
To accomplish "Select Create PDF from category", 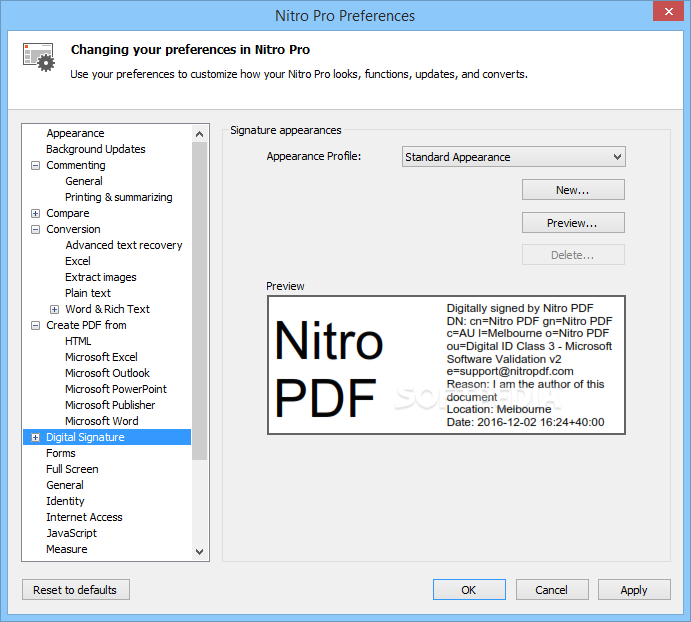I will [86, 325].
